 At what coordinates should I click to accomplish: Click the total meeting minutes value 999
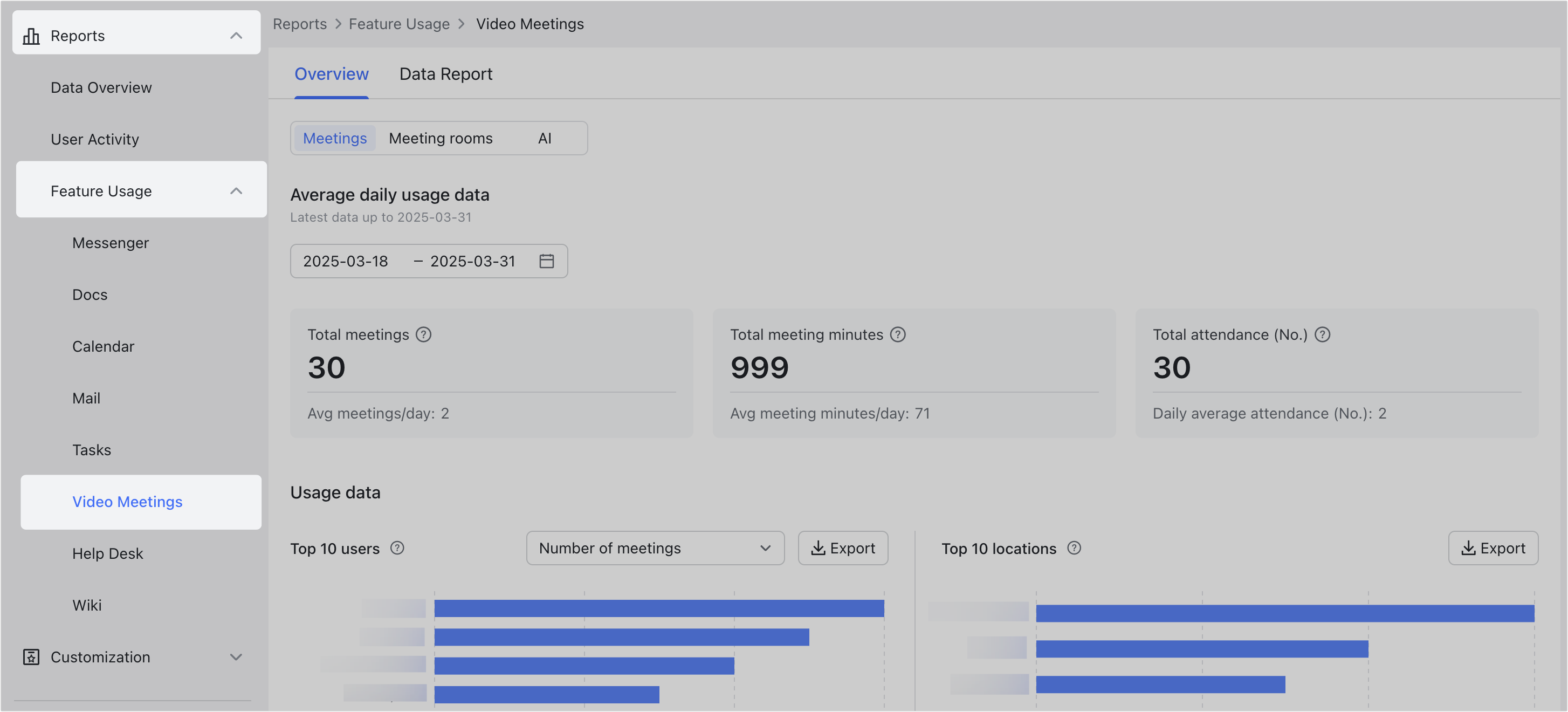(x=759, y=368)
